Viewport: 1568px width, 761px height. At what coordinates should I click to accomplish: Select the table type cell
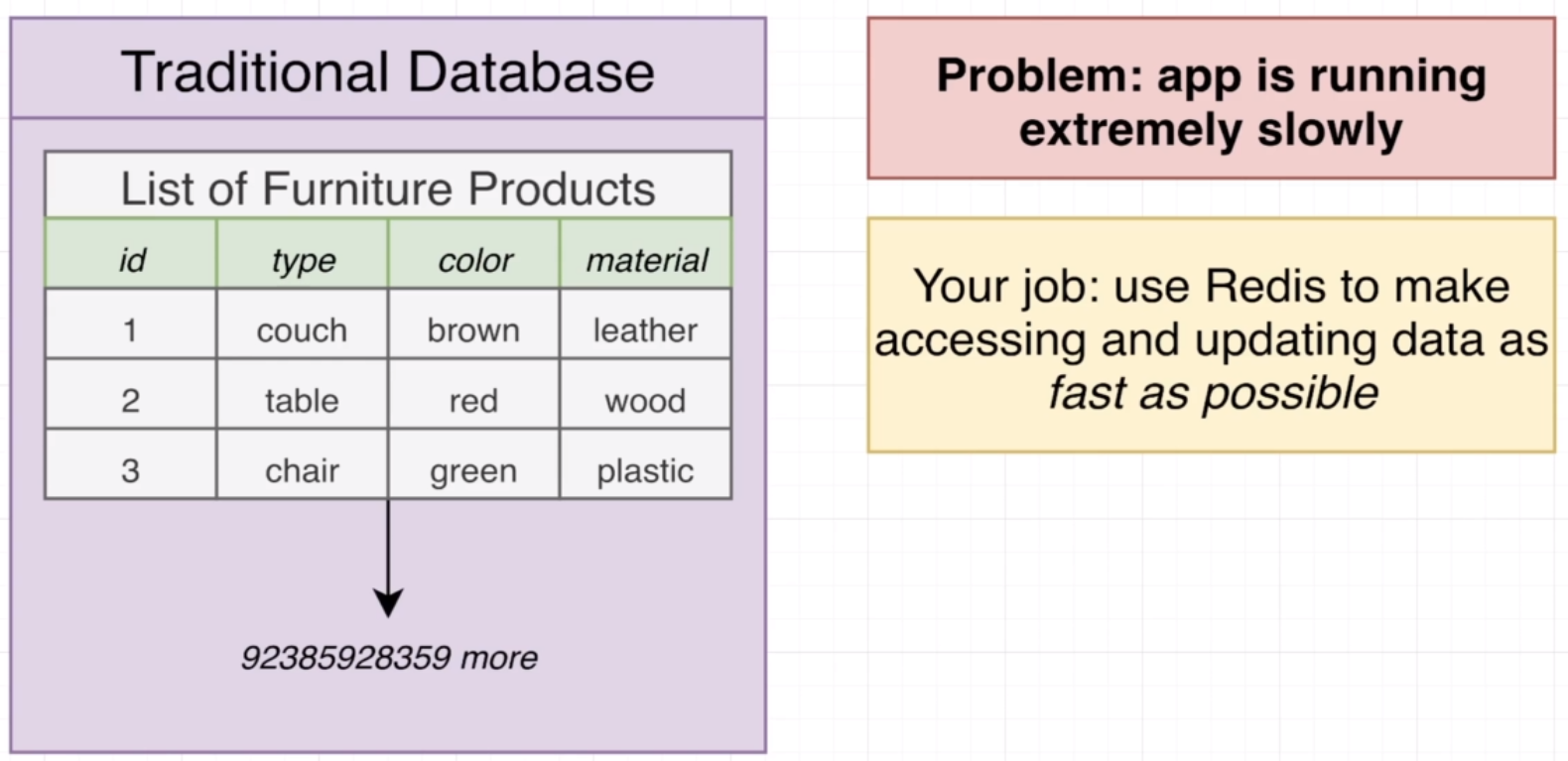coord(302,400)
